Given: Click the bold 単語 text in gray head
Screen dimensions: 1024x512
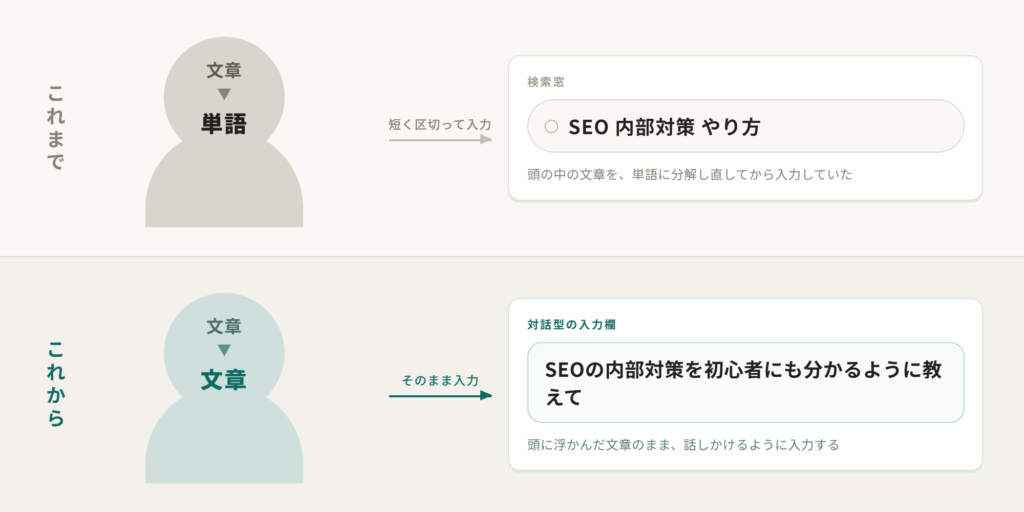Looking at the screenshot, I should point(224,123).
